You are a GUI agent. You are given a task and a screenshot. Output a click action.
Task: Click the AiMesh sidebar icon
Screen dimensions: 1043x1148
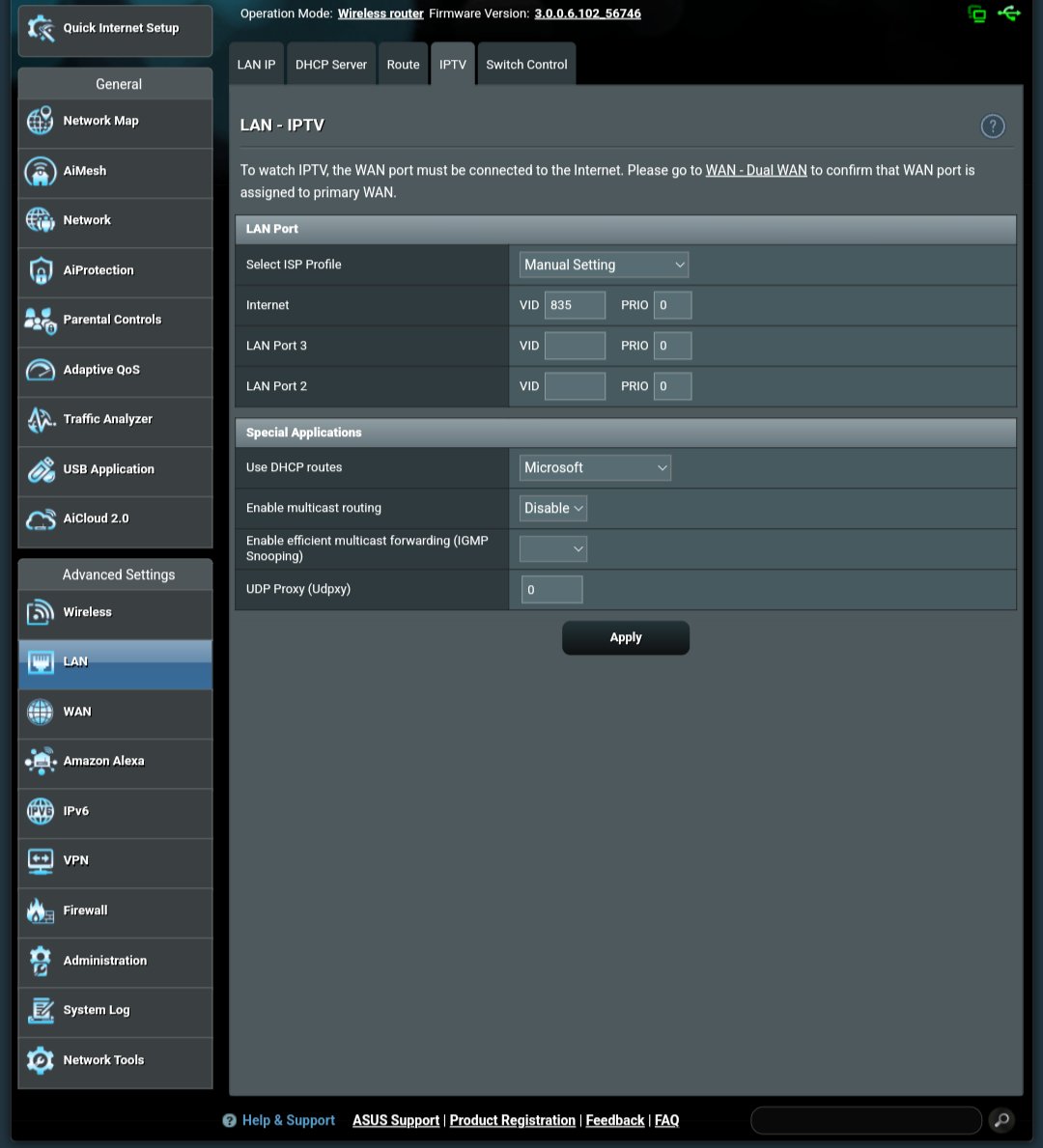tap(41, 172)
